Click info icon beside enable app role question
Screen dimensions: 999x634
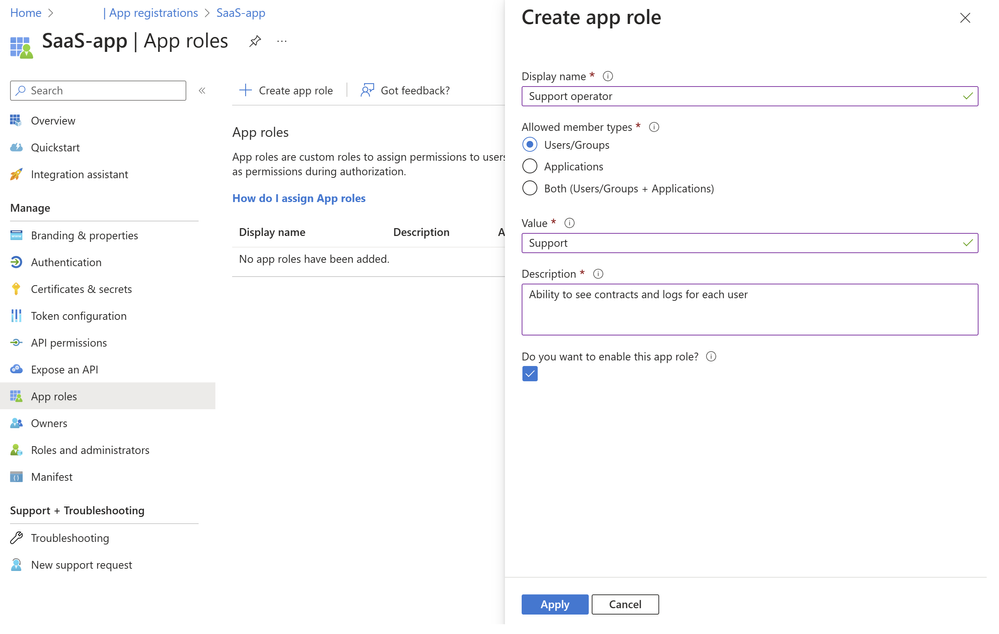[x=711, y=356]
